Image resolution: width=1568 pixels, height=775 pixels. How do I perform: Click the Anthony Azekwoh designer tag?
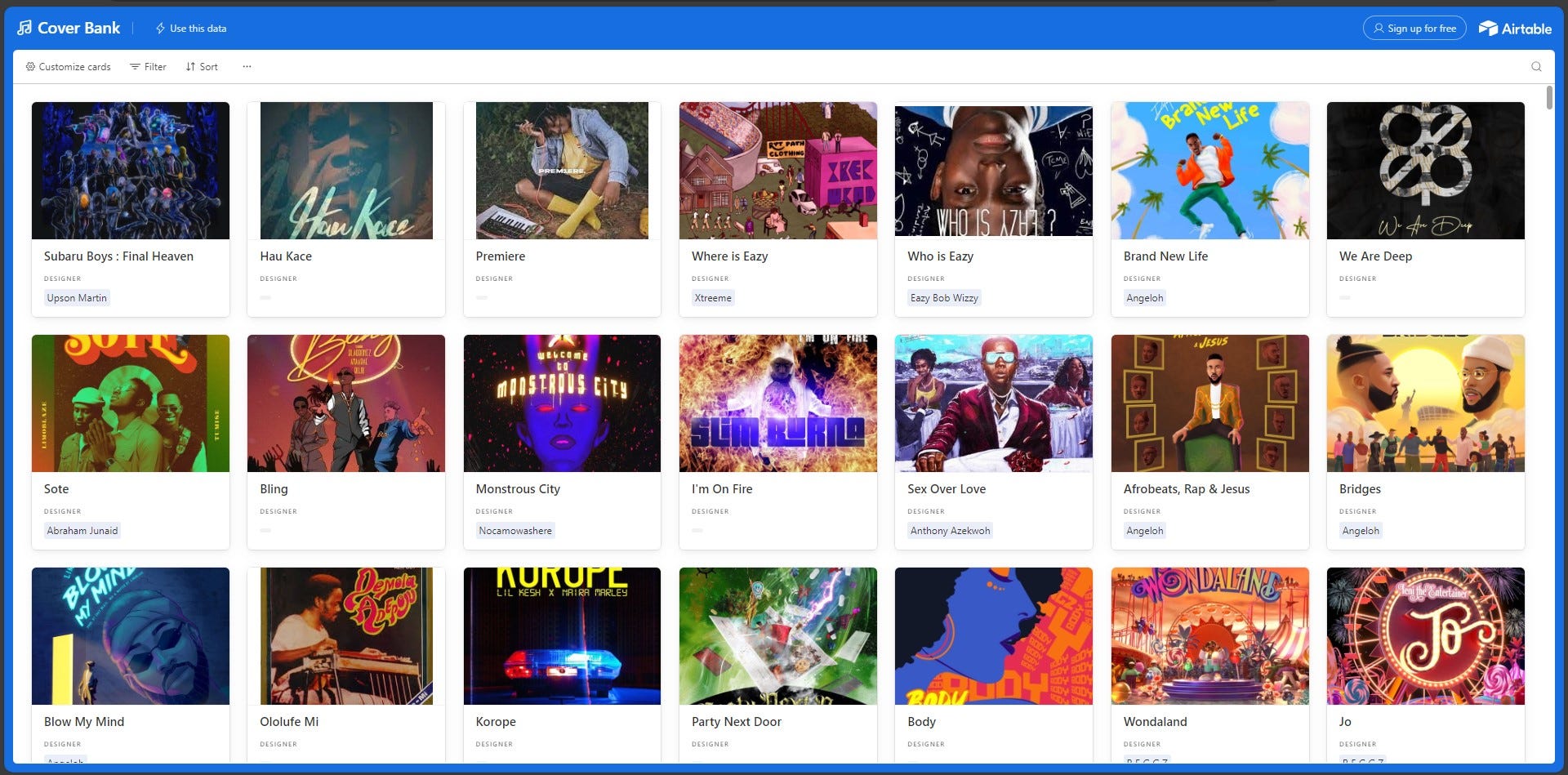(x=950, y=531)
